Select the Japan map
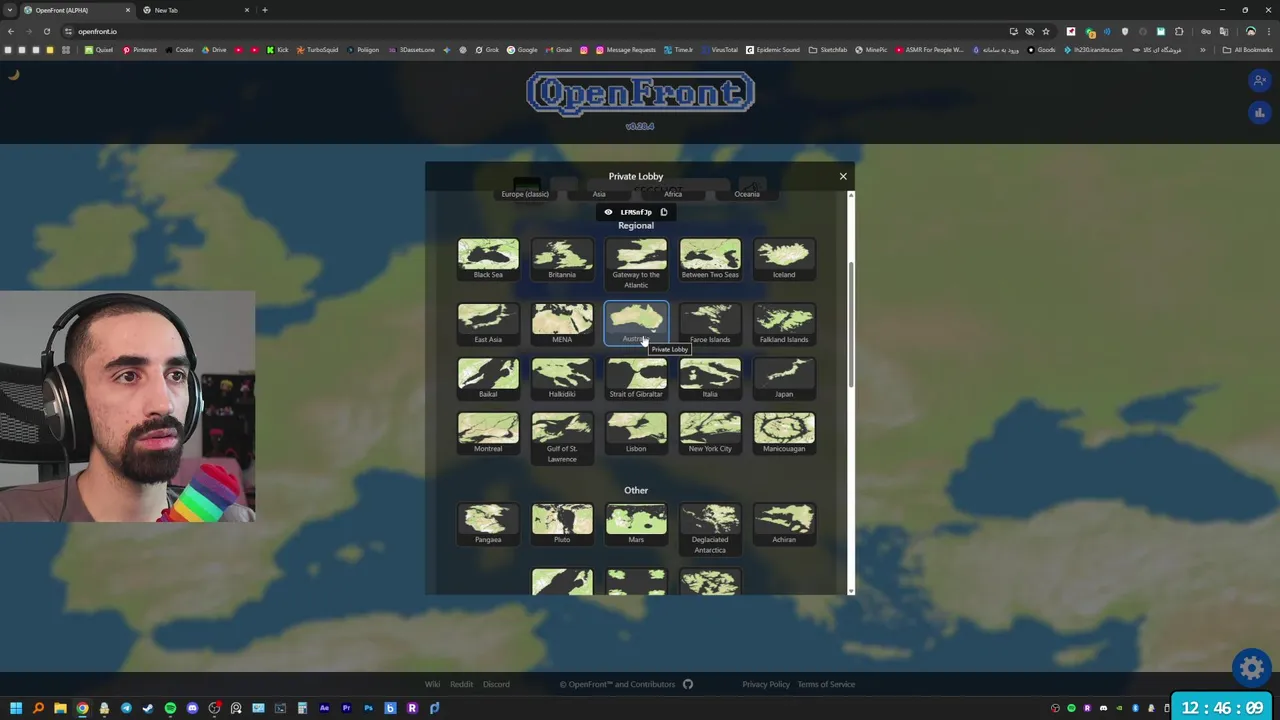Screen dimensions: 1280x720 tap(784, 379)
